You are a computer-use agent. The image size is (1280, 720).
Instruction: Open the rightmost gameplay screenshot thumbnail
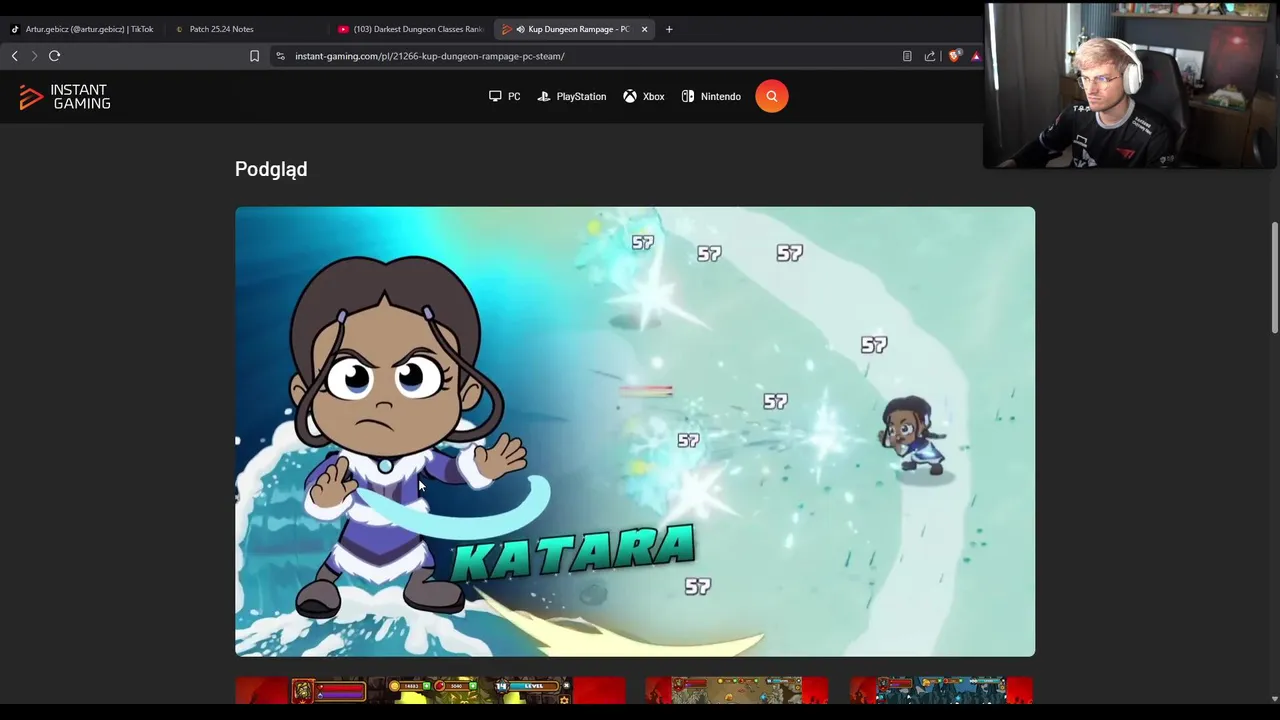941,690
